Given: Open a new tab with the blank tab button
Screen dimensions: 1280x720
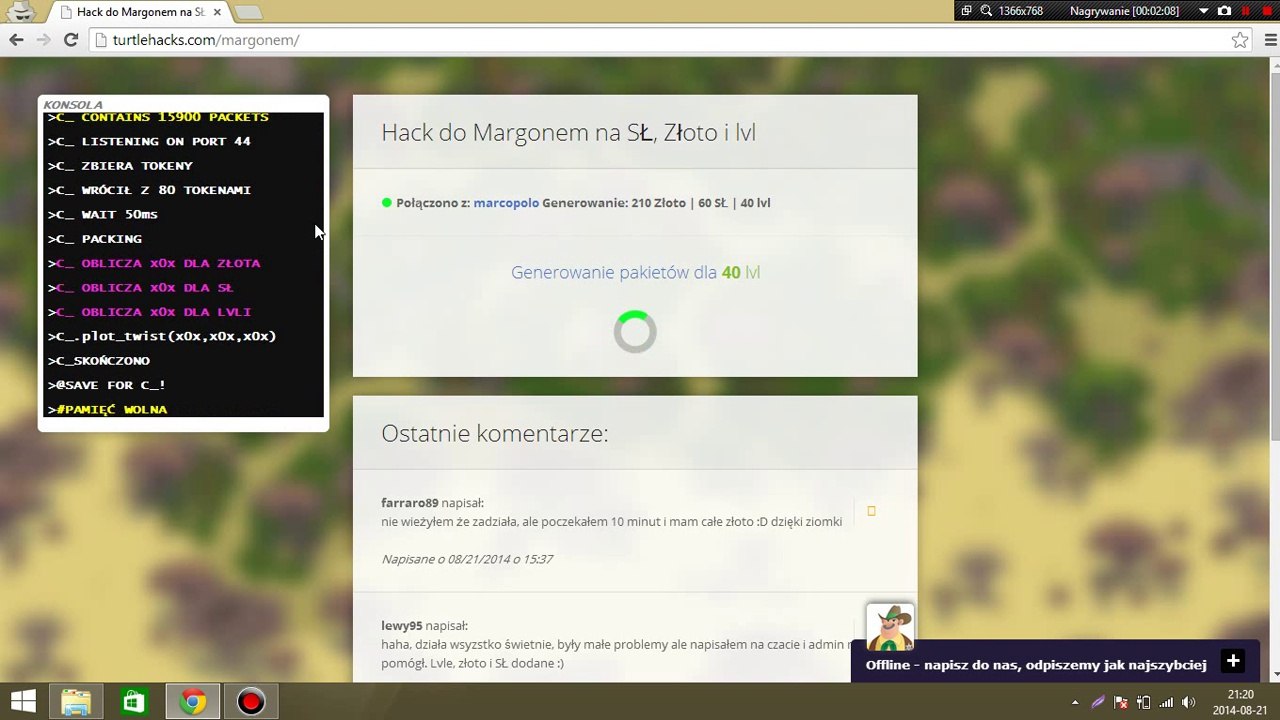Looking at the screenshot, I should pos(248,12).
